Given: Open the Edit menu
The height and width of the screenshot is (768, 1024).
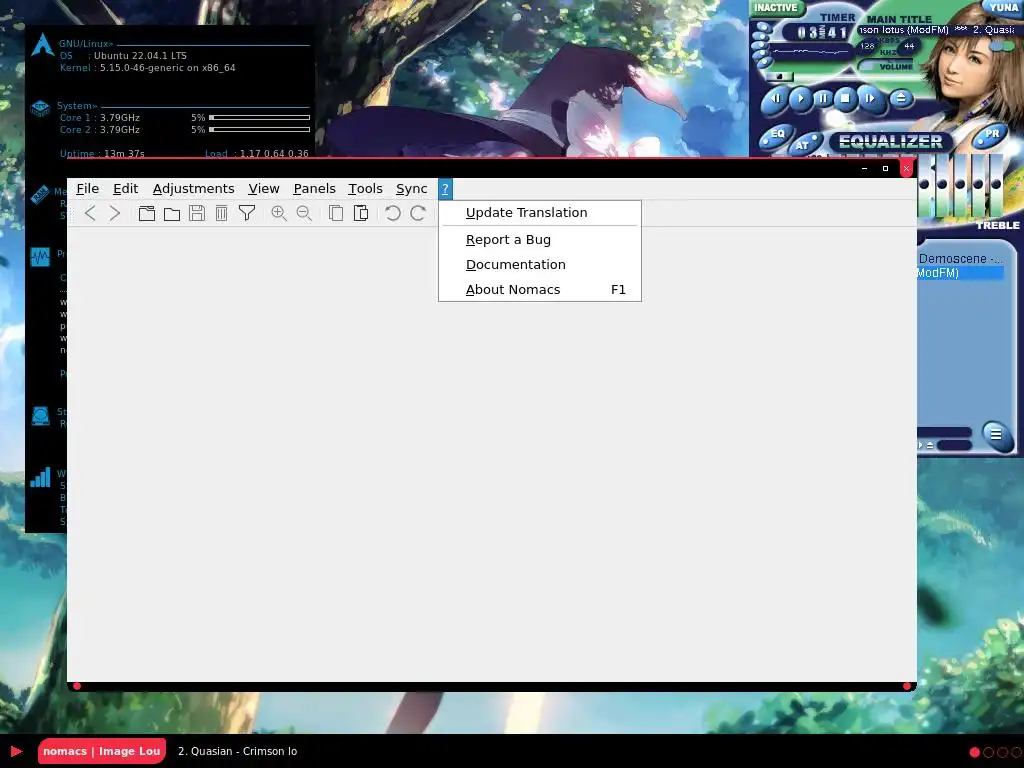Looking at the screenshot, I should coord(125,189).
